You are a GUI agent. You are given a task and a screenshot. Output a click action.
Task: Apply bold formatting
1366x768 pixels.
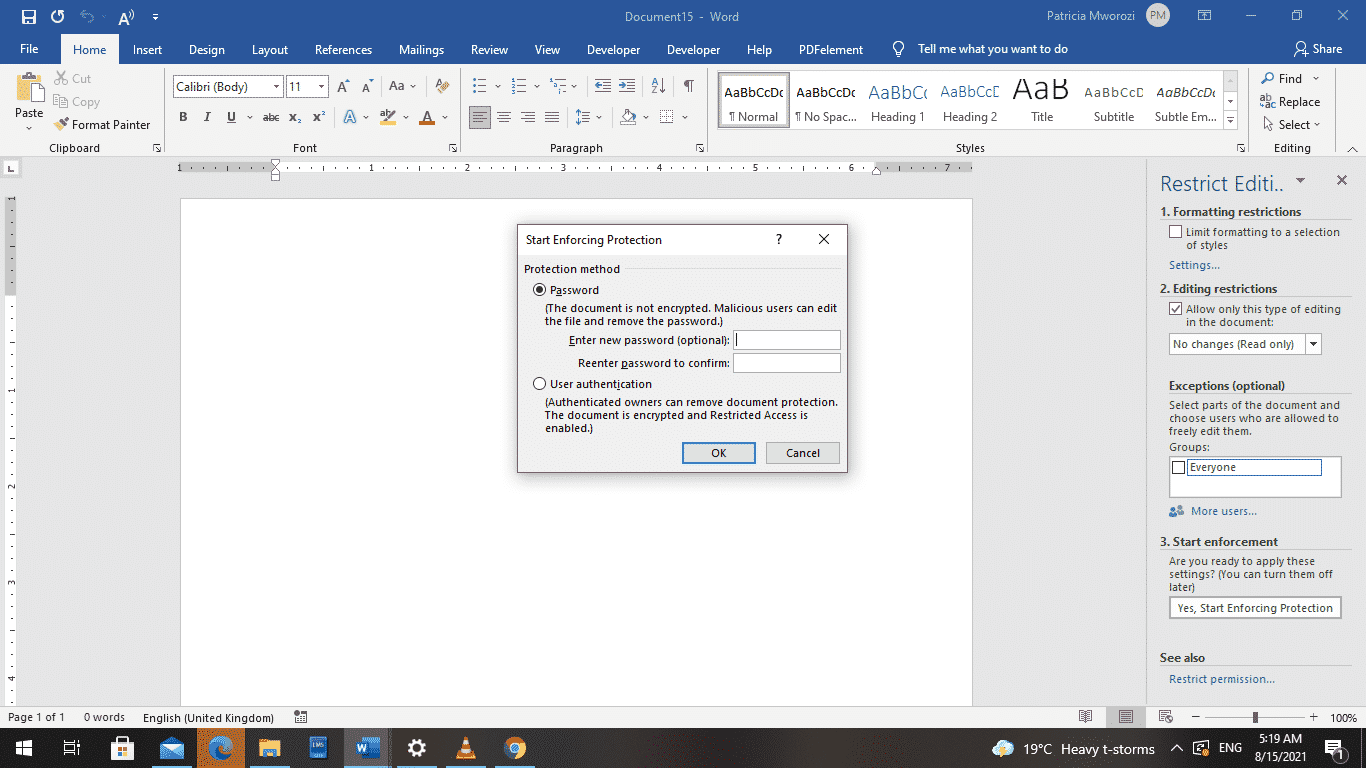point(183,117)
